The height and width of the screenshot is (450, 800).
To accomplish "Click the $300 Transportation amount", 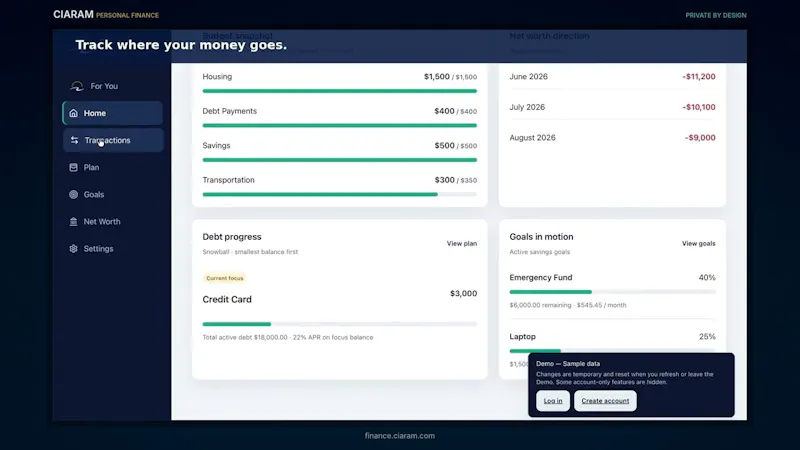I will point(444,180).
